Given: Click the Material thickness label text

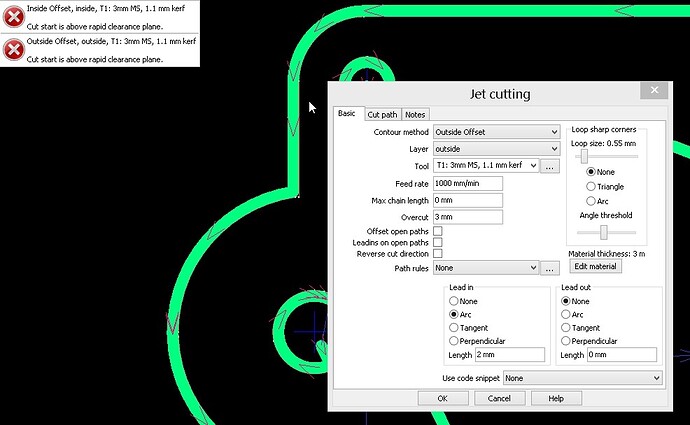Looking at the screenshot, I should 606,254.
